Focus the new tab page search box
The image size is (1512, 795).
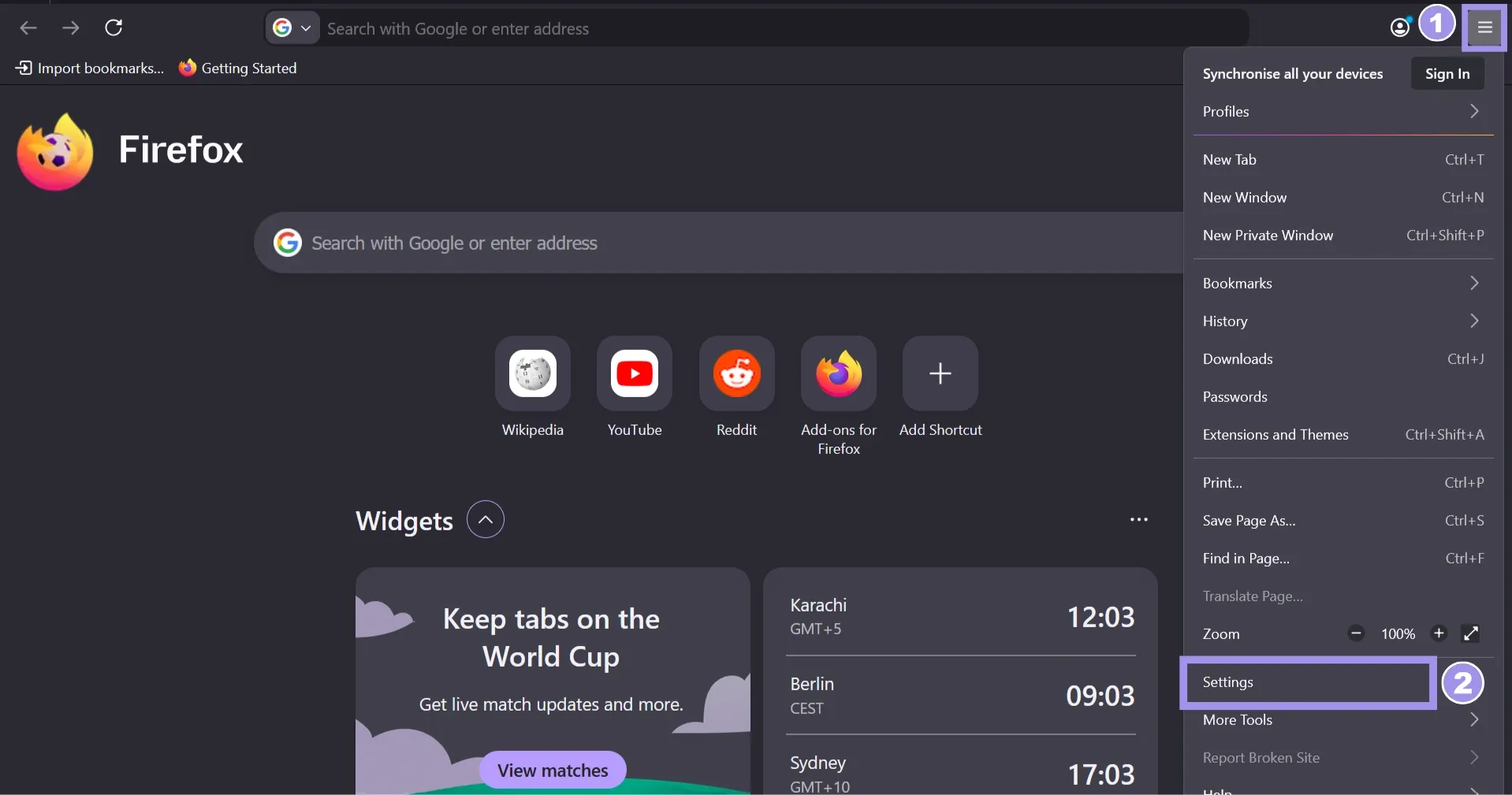[x=717, y=243]
